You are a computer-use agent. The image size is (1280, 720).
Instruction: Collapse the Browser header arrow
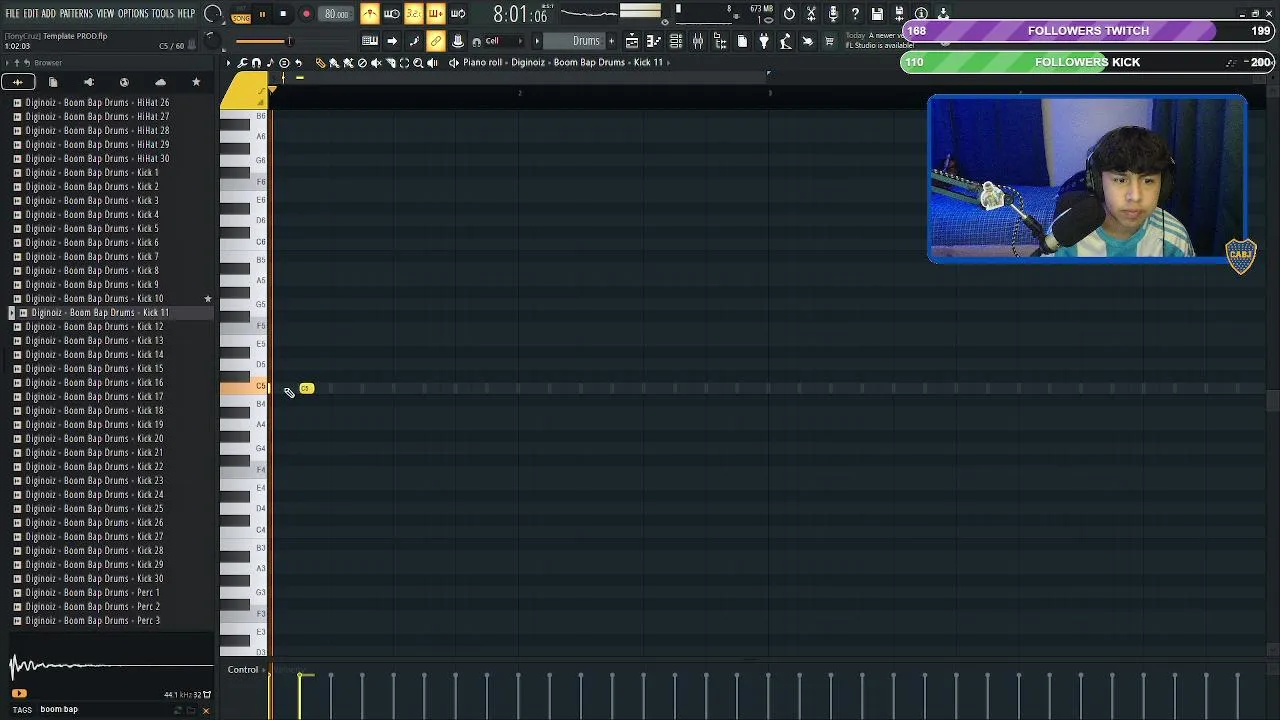[7, 63]
